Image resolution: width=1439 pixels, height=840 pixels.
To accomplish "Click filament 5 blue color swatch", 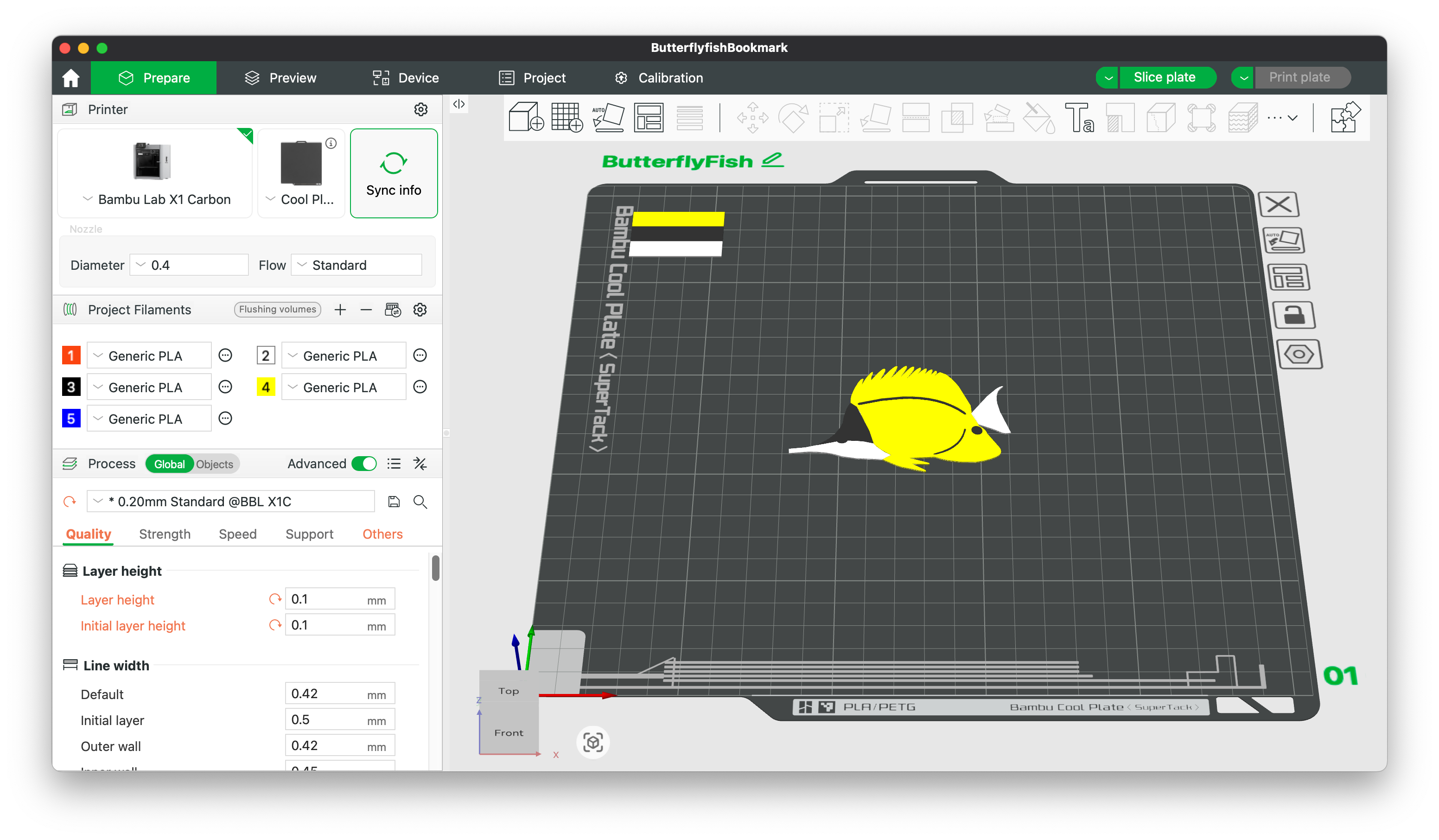I will pos(71,419).
